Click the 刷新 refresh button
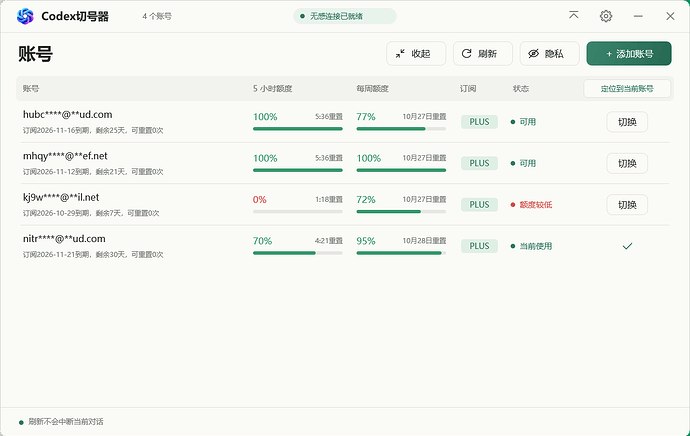 point(483,54)
